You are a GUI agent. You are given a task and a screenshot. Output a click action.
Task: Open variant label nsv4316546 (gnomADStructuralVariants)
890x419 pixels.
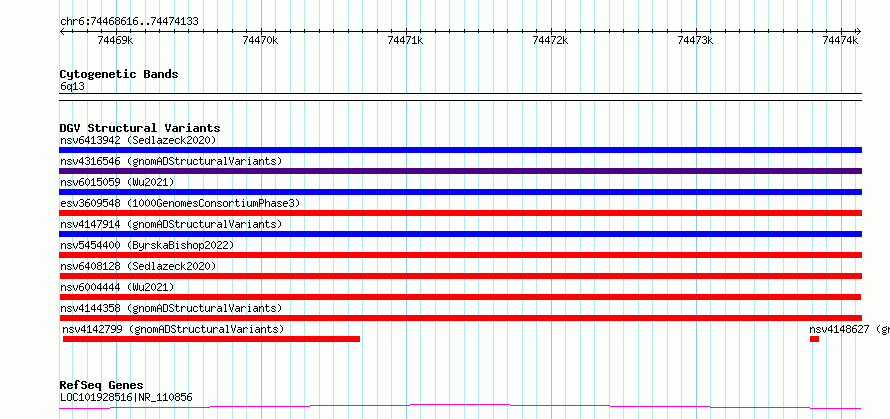(x=171, y=161)
